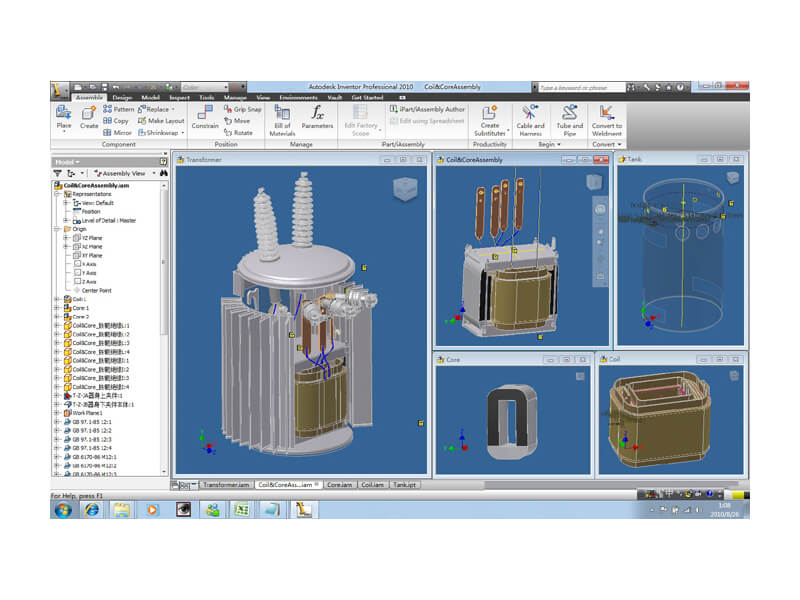The width and height of the screenshot is (800, 600).
Task: Open the Tank.ipt document tab
Action: (x=402, y=483)
